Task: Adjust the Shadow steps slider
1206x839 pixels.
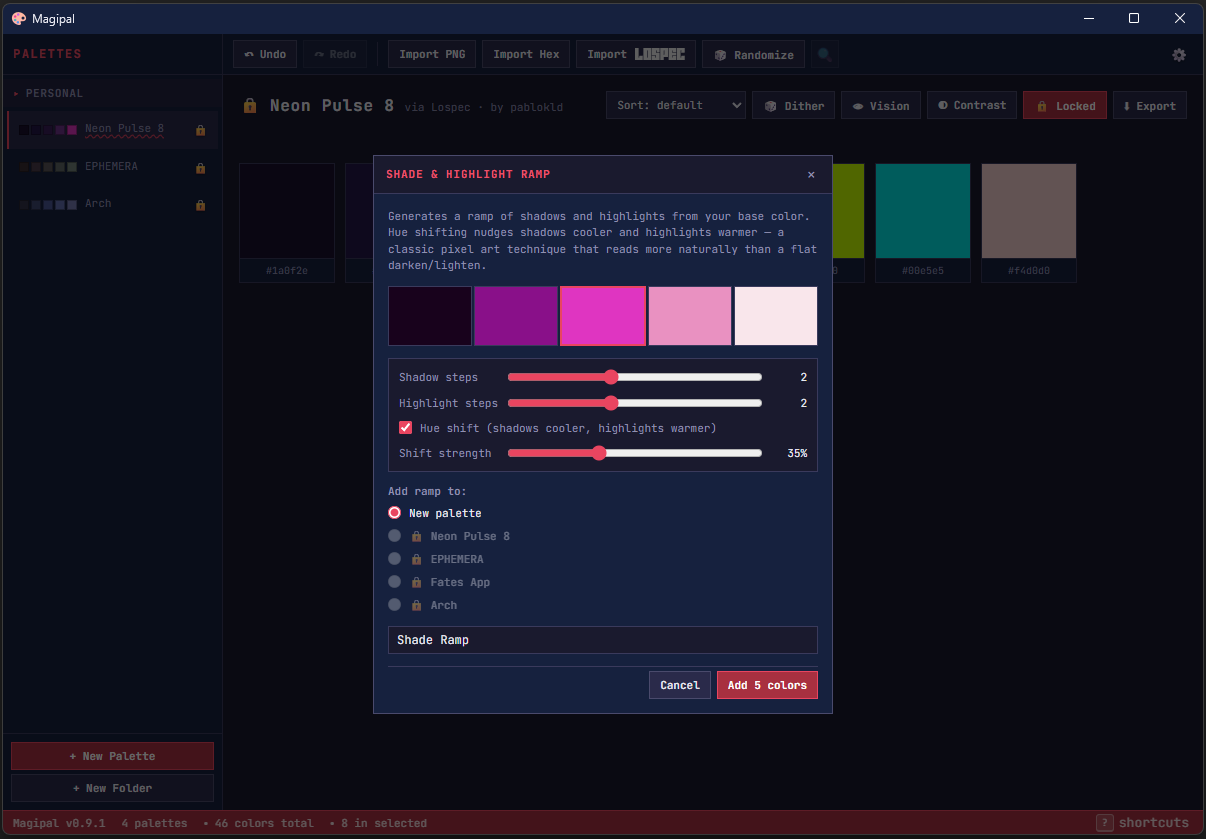Action: pyautogui.click(x=635, y=377)
